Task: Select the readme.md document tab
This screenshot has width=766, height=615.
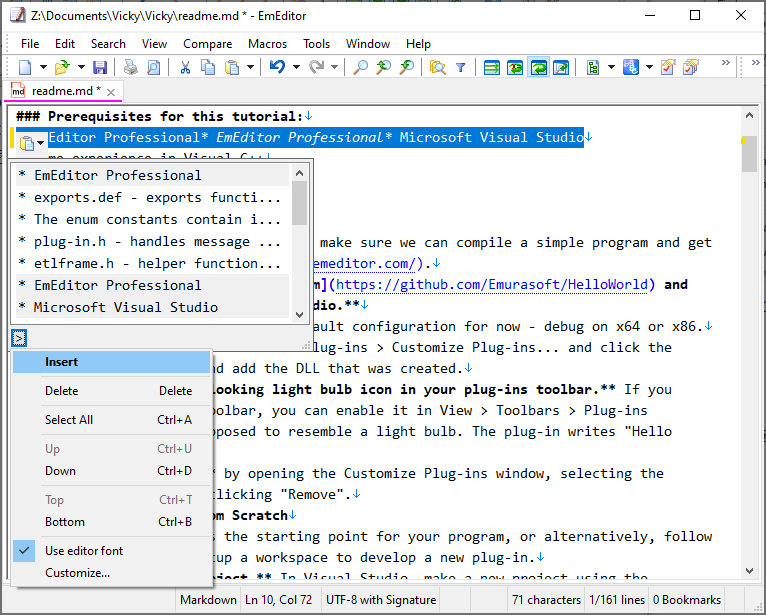Action: click(x=64, y=91)
